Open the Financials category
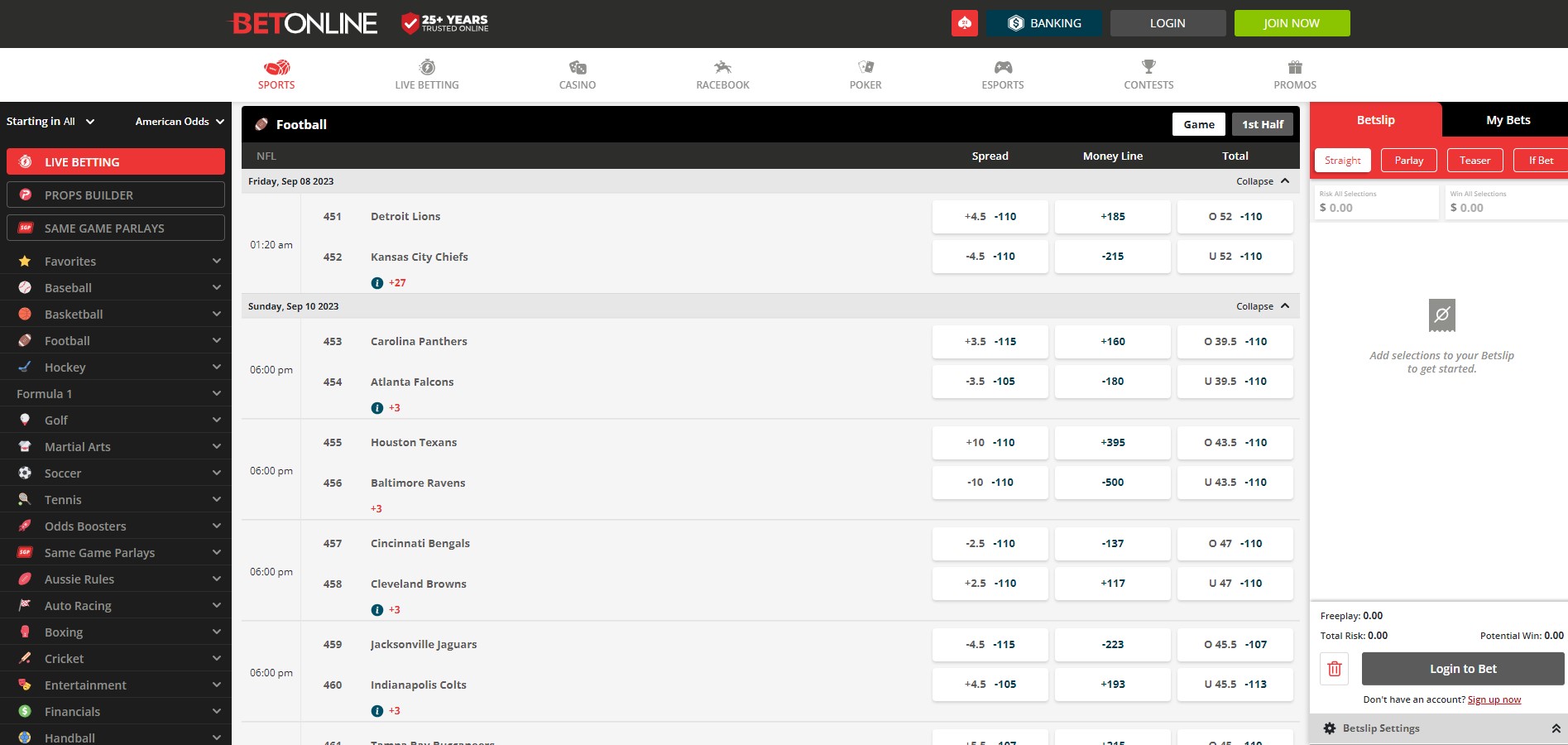The height and width of the screenshot is (745, 1568). (x=116, y=711)
